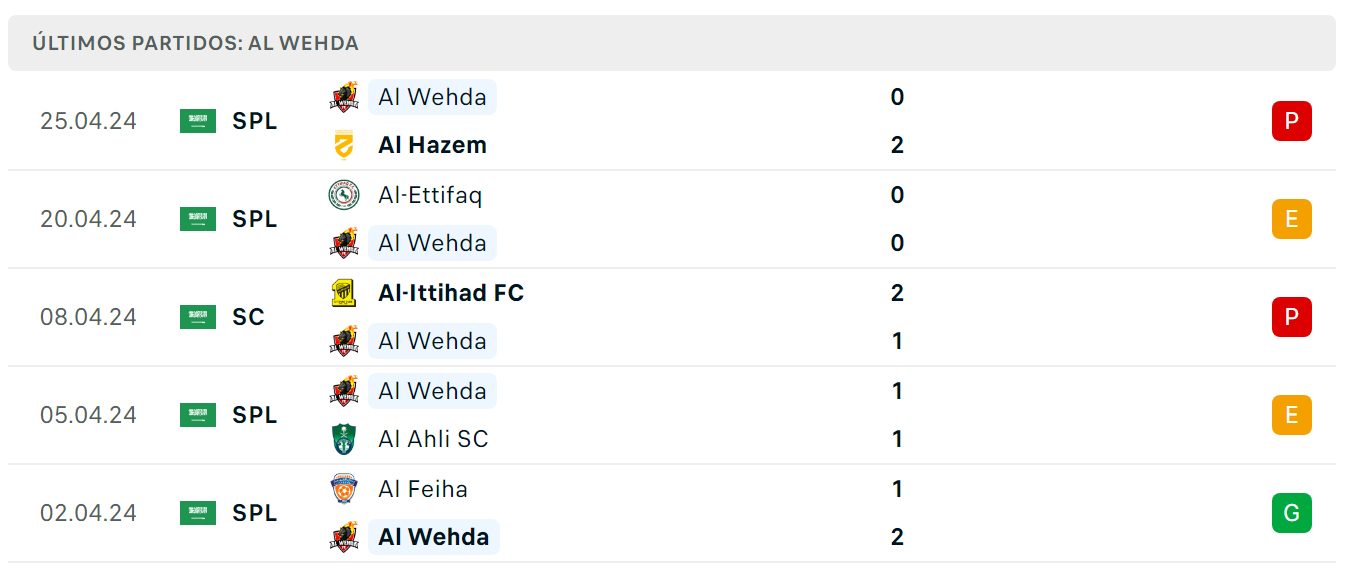1347x577 pixels.
Task: Click the Al Ahli SC green crest icon
Action: [x=344, y=439]
